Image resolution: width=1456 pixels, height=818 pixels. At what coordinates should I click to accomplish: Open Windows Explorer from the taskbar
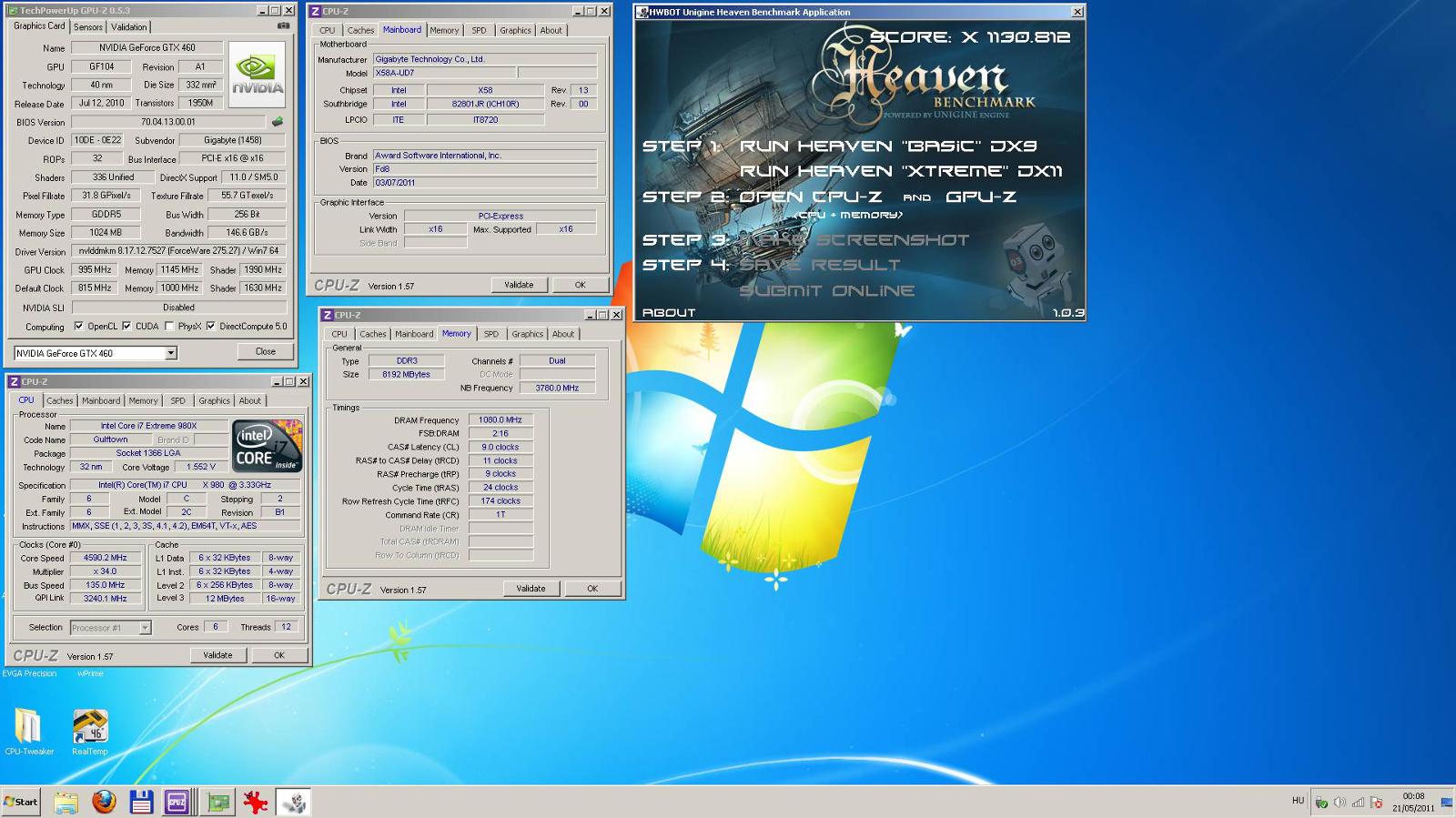[x=66, y=802]
